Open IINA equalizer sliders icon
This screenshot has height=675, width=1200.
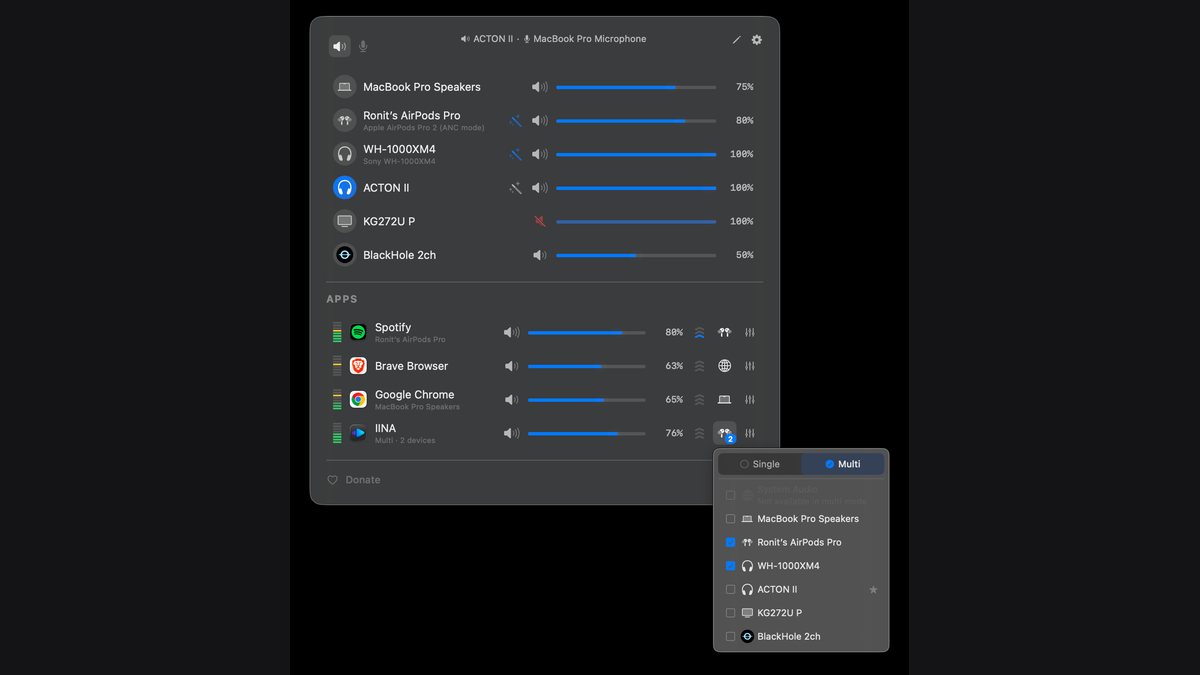[750, 433]
